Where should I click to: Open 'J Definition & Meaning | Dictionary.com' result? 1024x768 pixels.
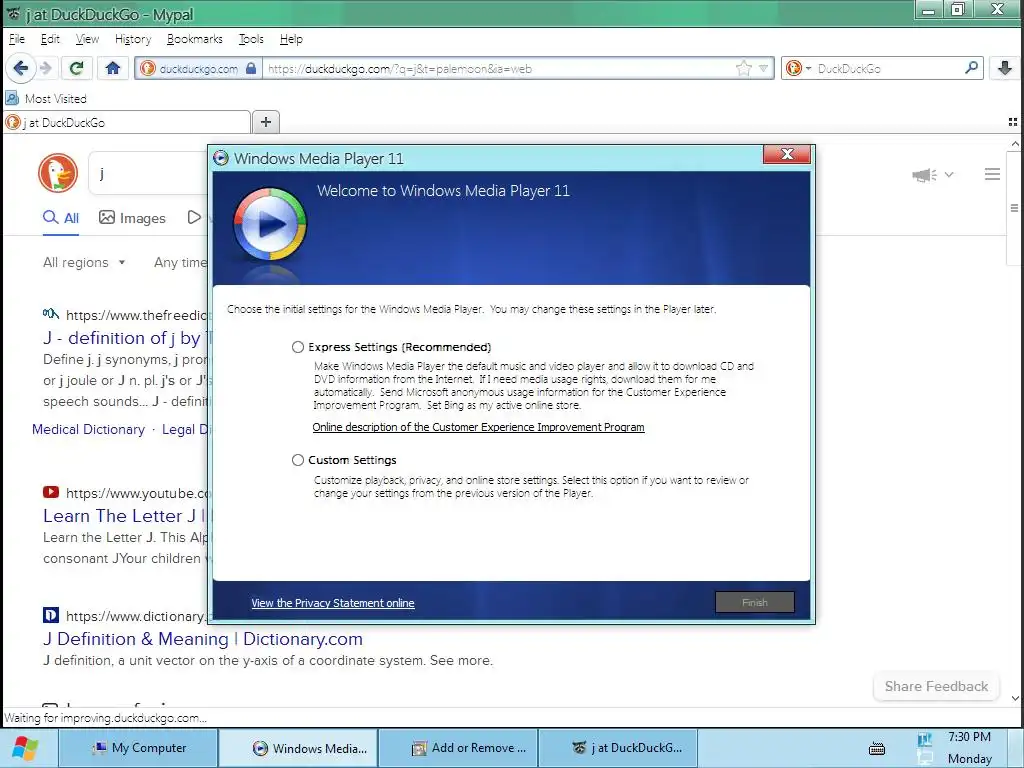pos(202,639)
